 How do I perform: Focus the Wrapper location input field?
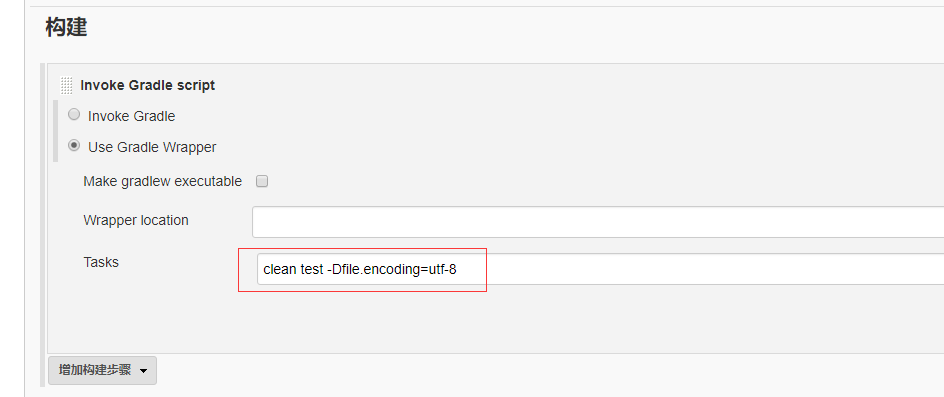[598, 222]
